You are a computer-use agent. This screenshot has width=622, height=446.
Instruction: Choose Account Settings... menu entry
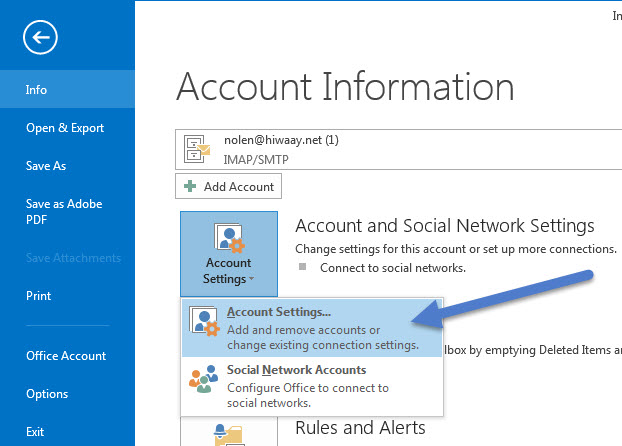[312, 328]
